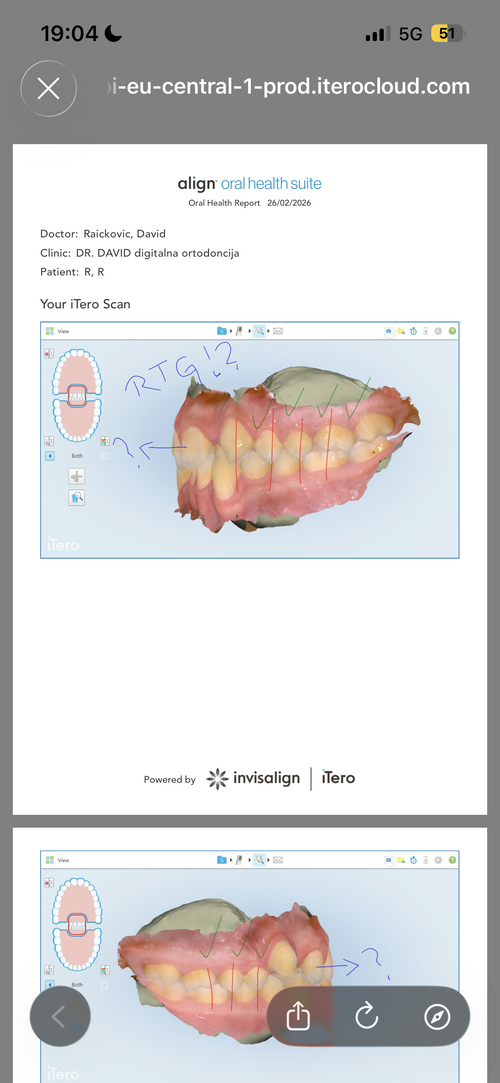Click the cross-shaped tool button in first scan
The width and height of the screenshot is (500, 1083).
[x=77, y=476]
